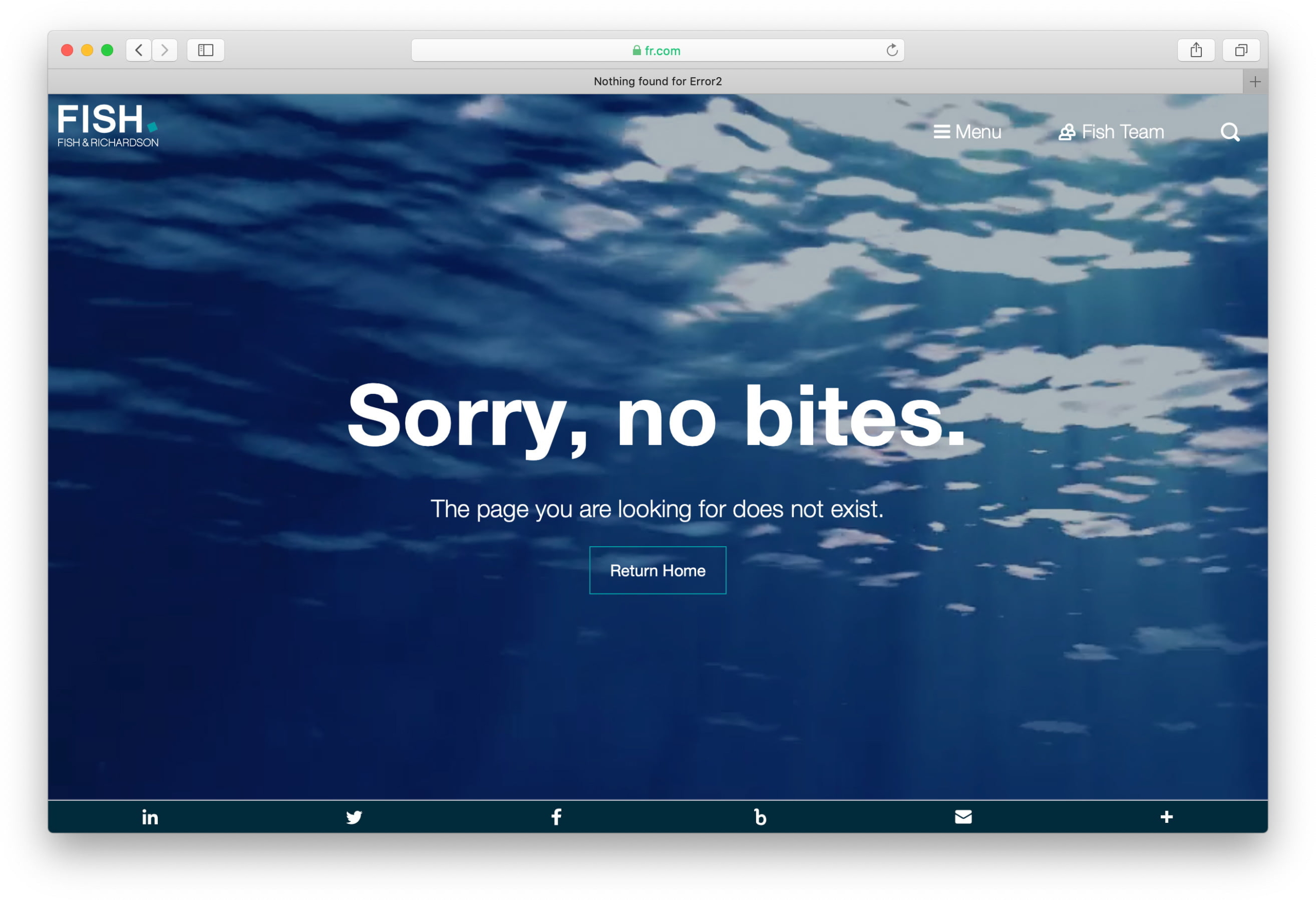The width and height of the screenshot is (1316, 900).
Task: Toggle the Safari sidebar button
Action: [206, 50]
